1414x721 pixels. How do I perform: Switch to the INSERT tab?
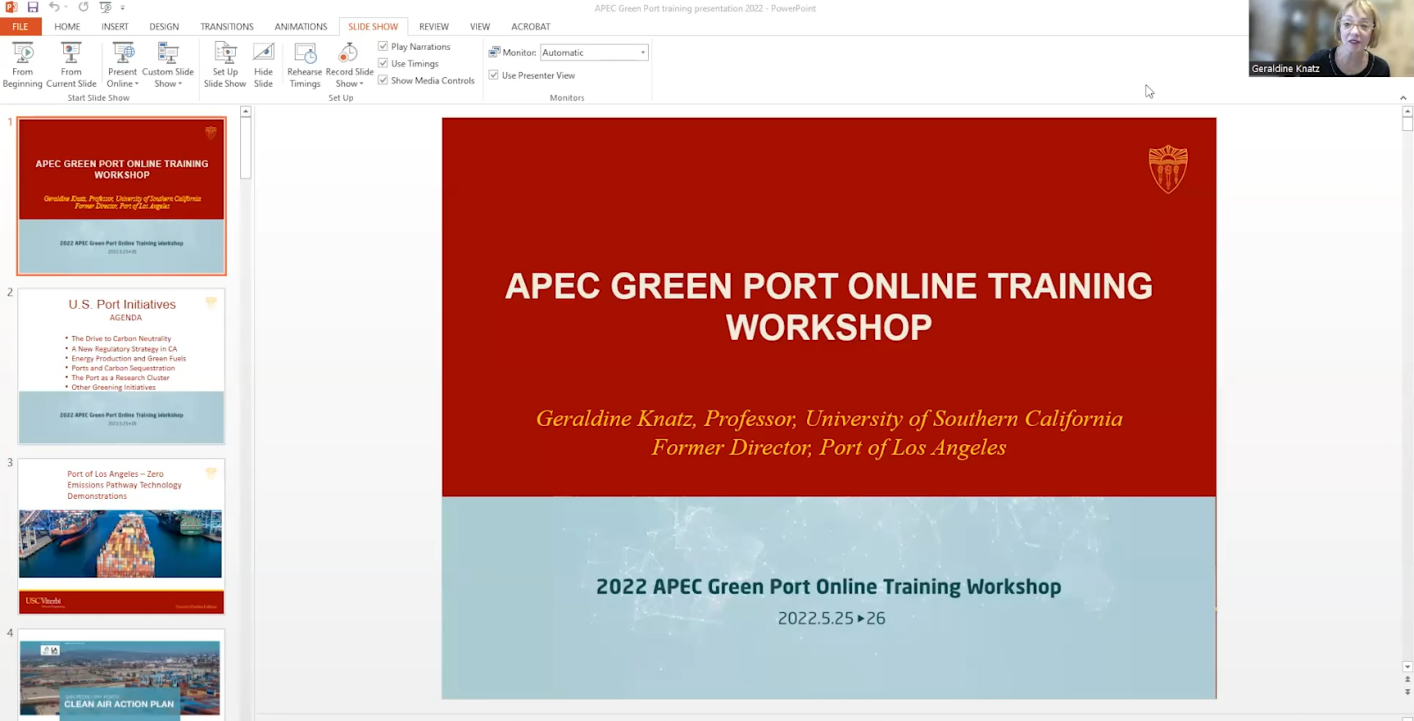[114, 27]
